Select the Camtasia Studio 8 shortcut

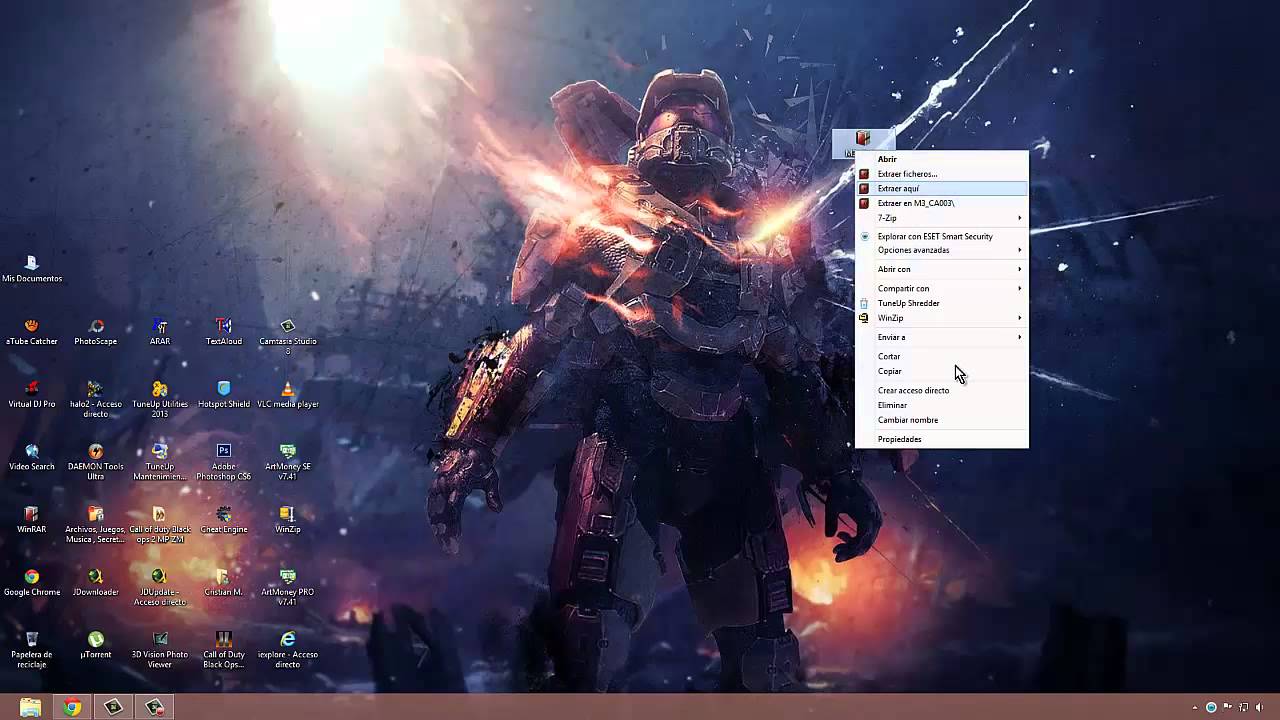coord(288,336)
